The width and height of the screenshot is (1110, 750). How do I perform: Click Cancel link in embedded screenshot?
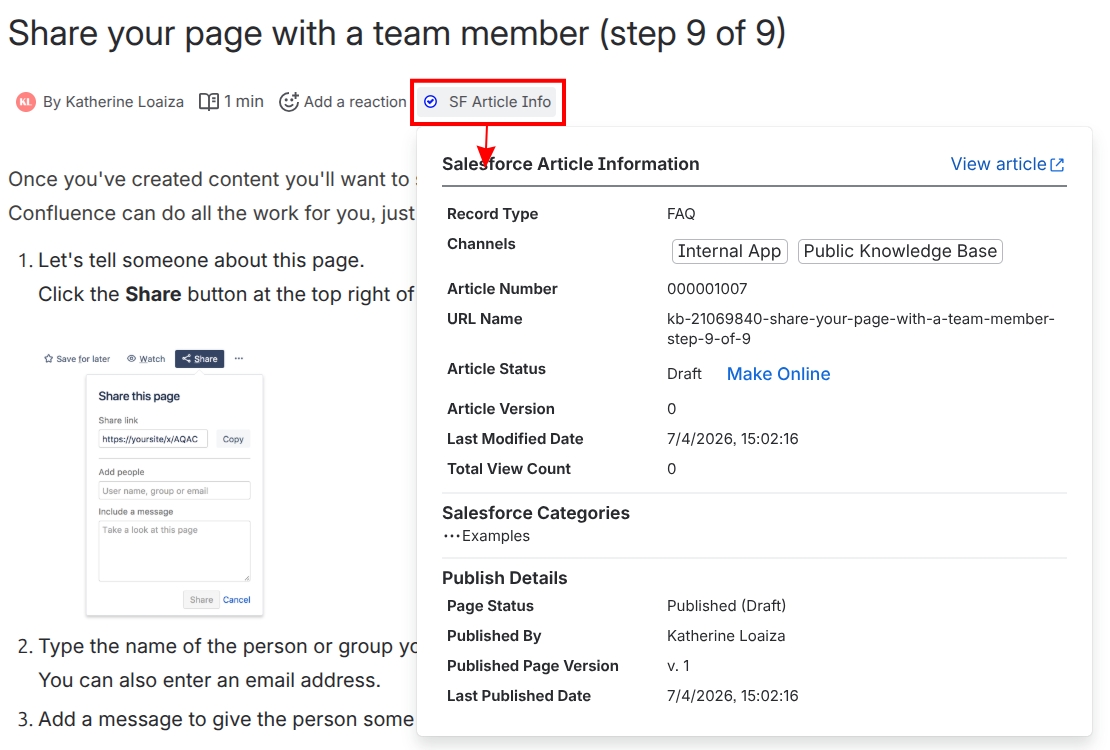click(x=236, y=600)
